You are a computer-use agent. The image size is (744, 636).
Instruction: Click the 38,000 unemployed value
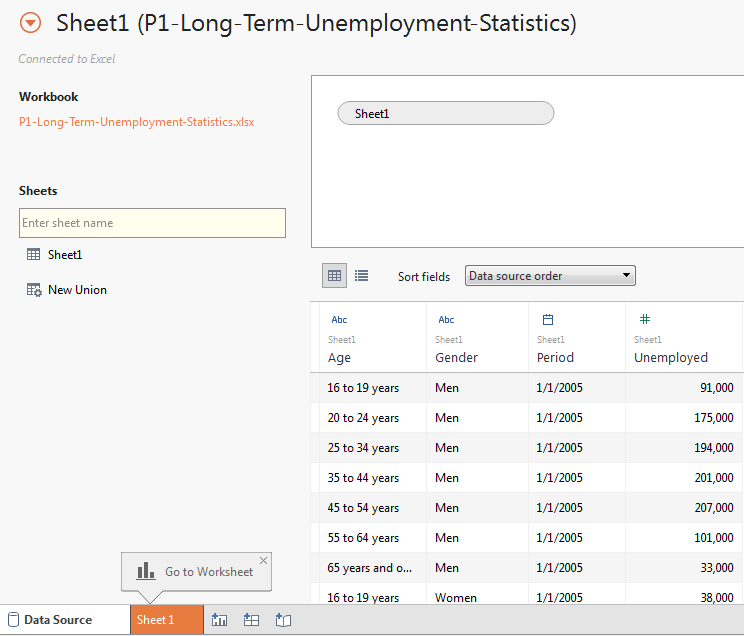(716, 598)
